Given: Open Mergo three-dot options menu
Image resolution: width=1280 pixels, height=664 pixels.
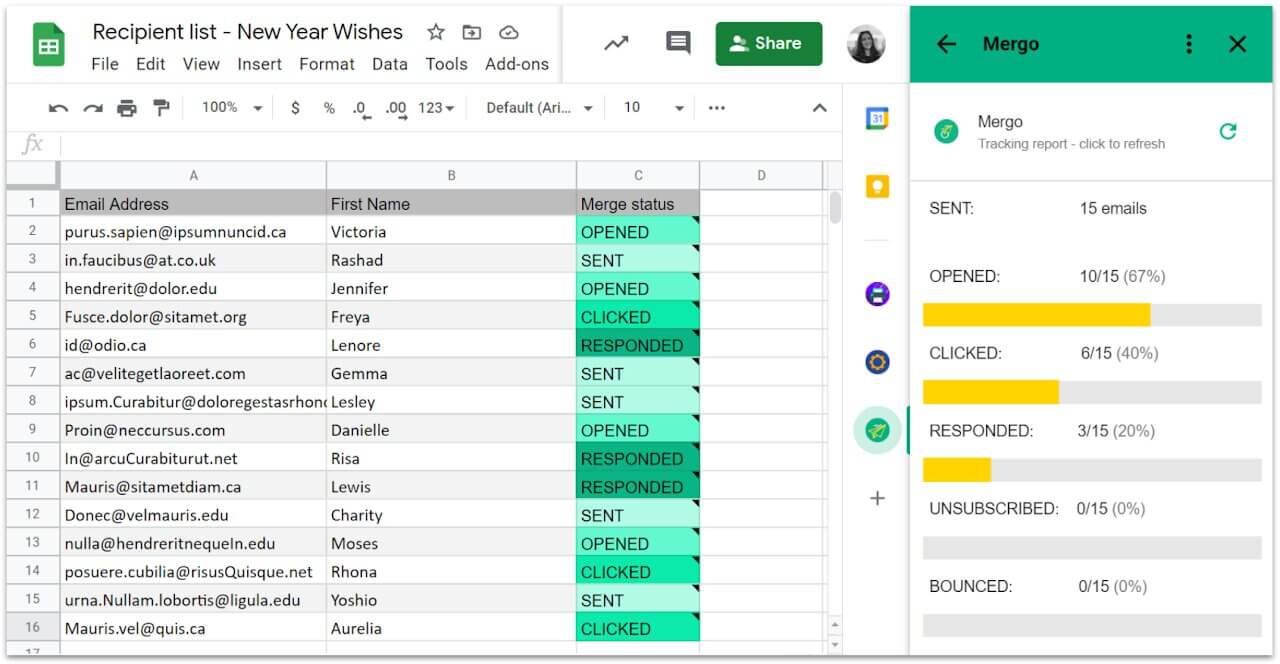Looking at the screenshot, I should point(1189,44).
